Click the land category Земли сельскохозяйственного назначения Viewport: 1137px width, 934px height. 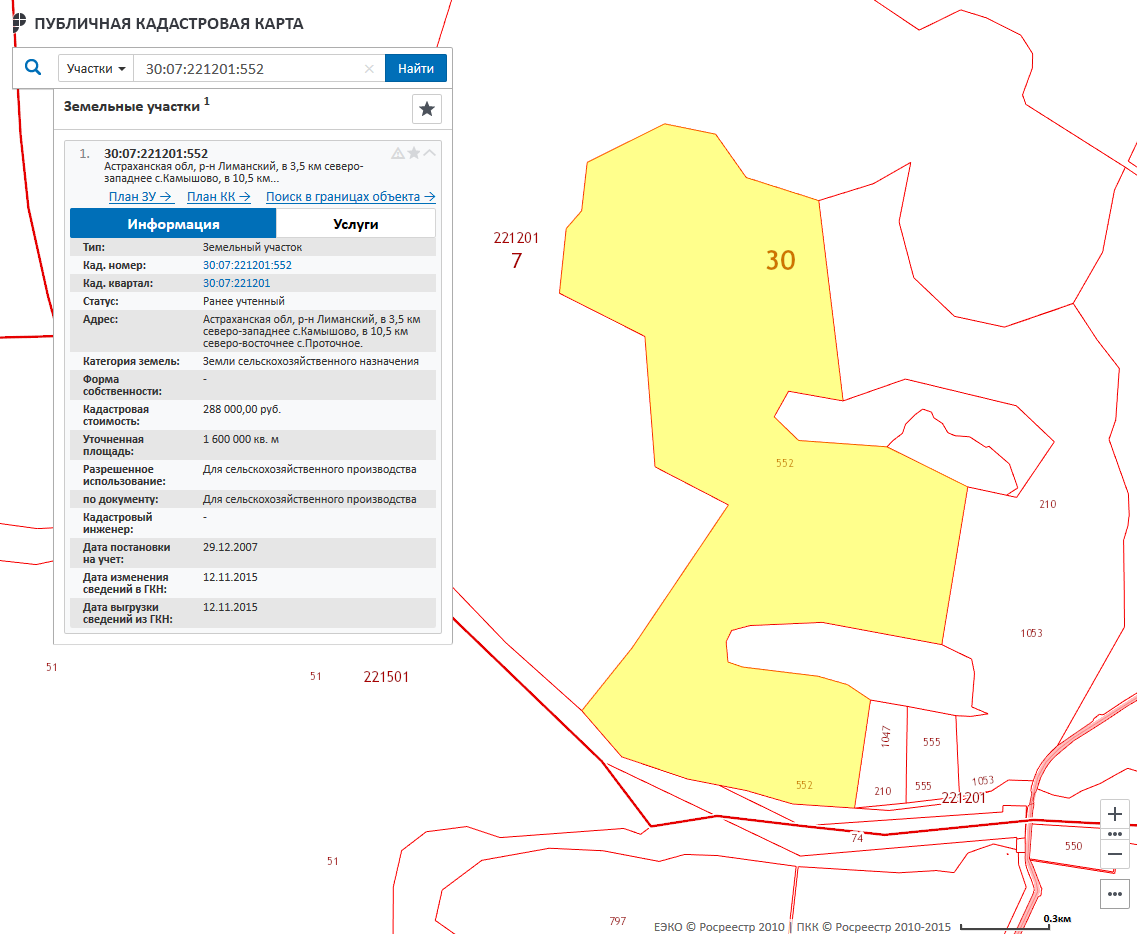click(x=310, y=361)
